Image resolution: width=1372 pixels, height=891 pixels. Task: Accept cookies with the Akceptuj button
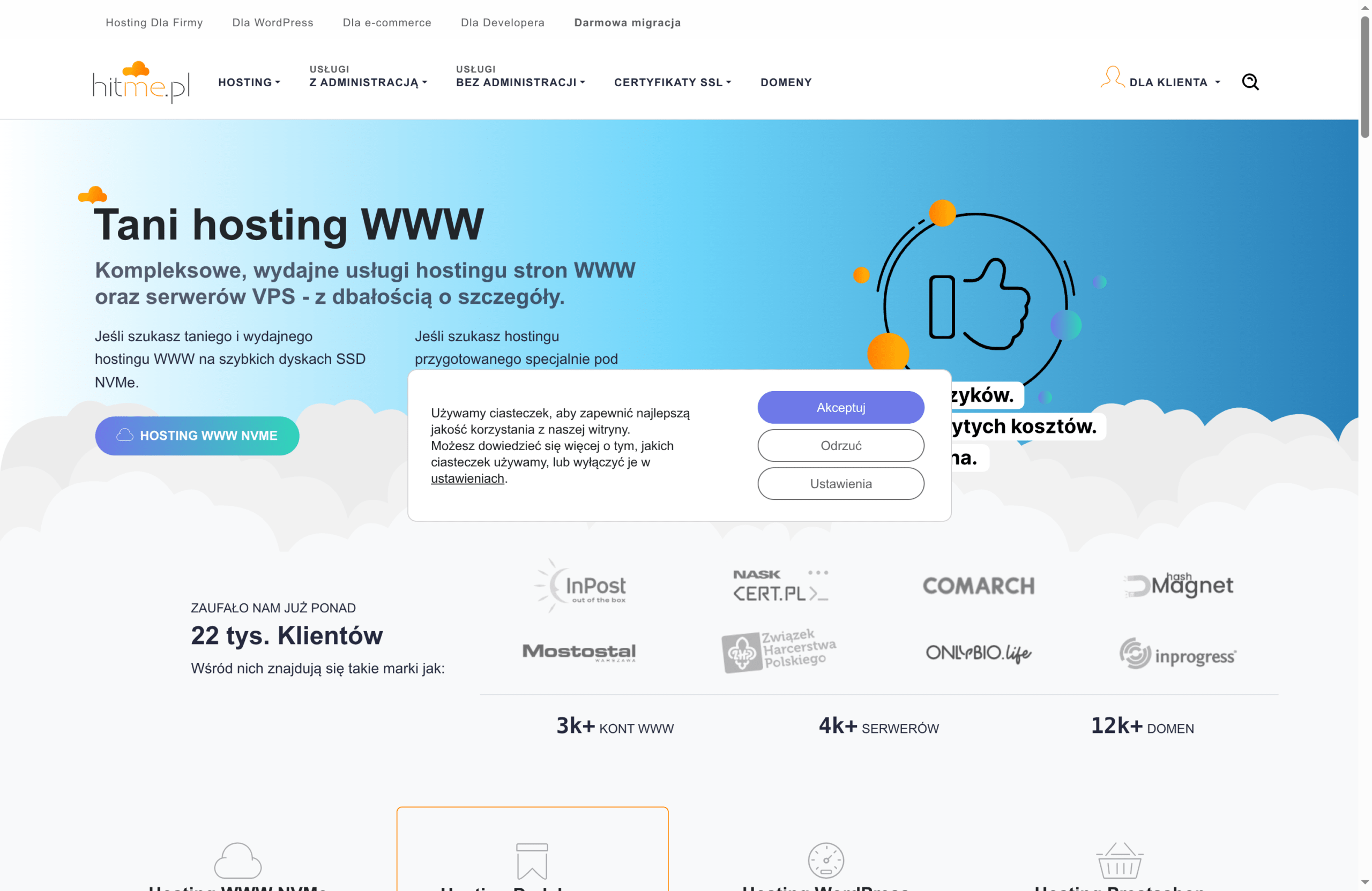(x=840, y=407)
